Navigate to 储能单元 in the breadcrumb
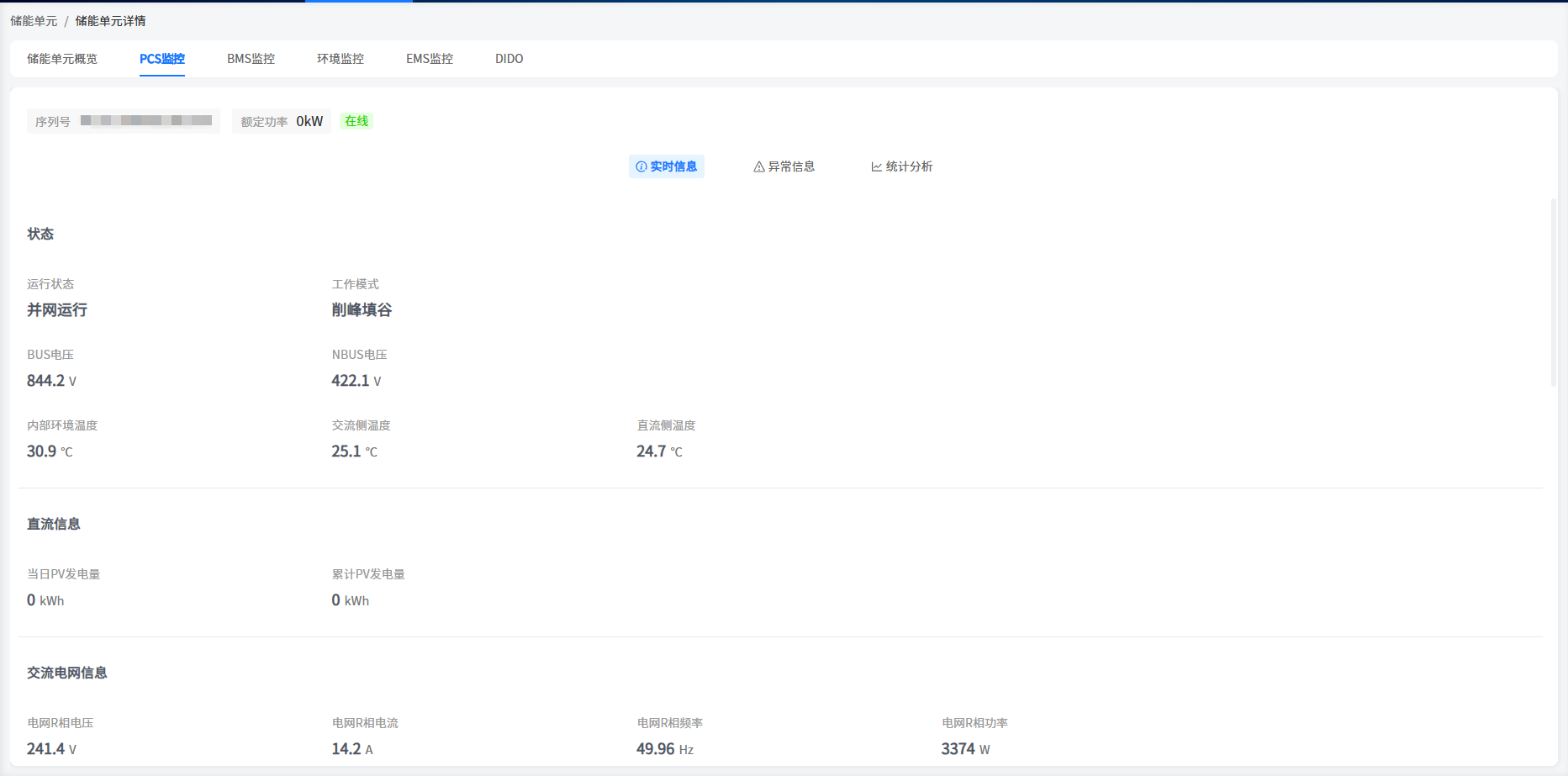1568x776 pixels. (x=34, y=21)
